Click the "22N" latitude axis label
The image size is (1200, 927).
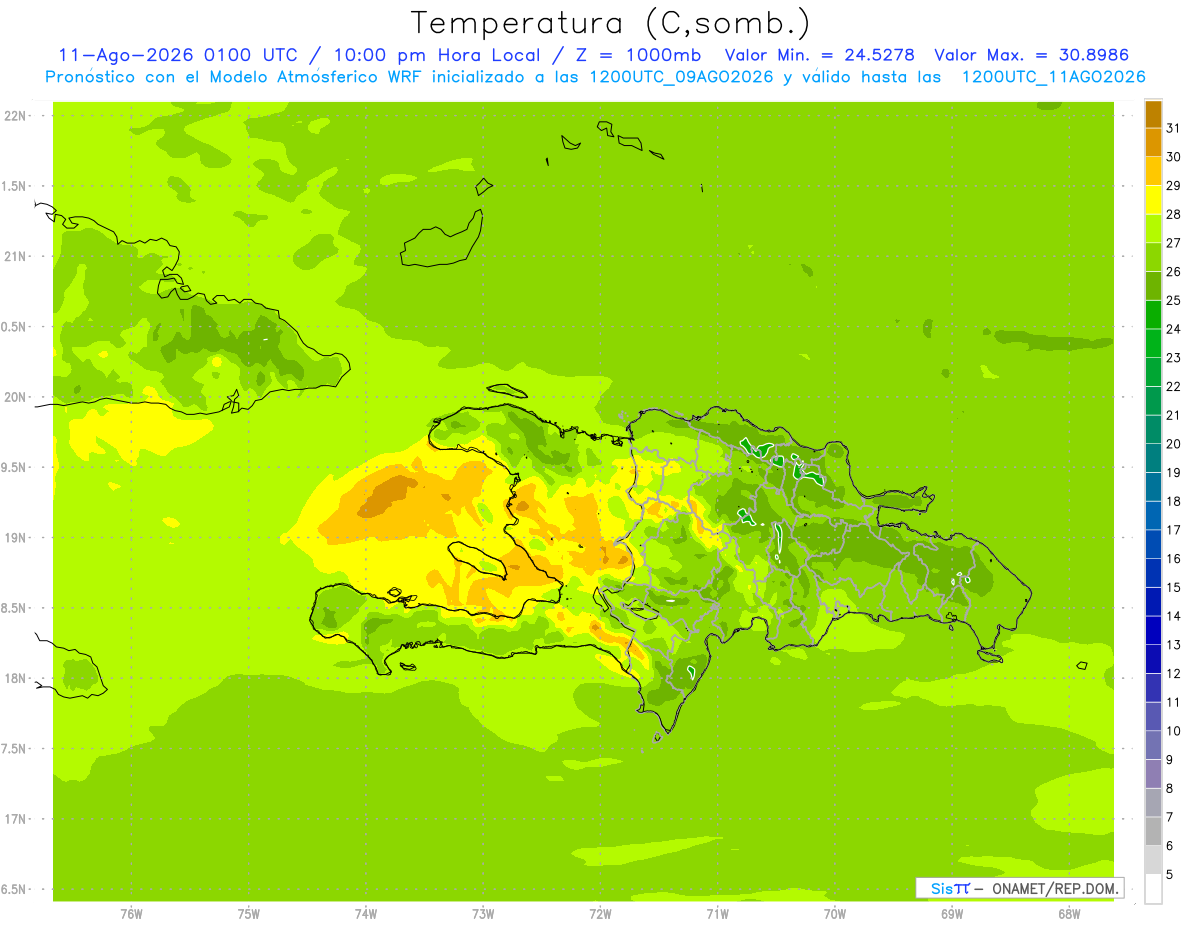14,115
